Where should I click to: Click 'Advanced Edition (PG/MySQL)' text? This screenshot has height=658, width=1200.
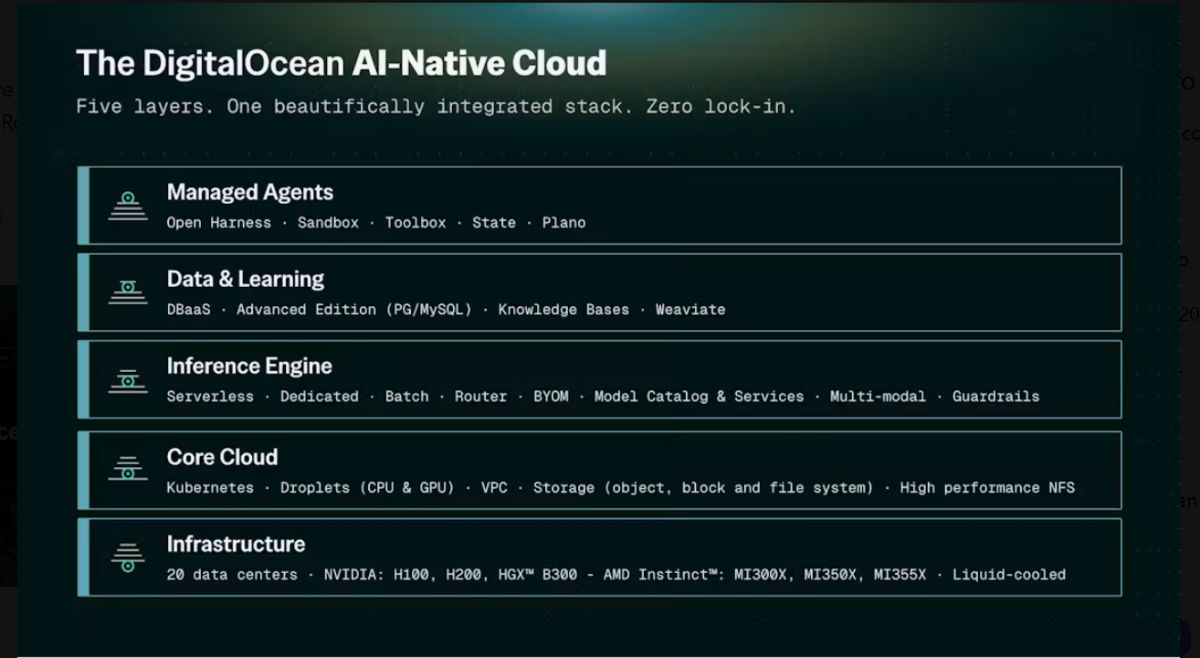pyautogui.click(x=354, y=310)
